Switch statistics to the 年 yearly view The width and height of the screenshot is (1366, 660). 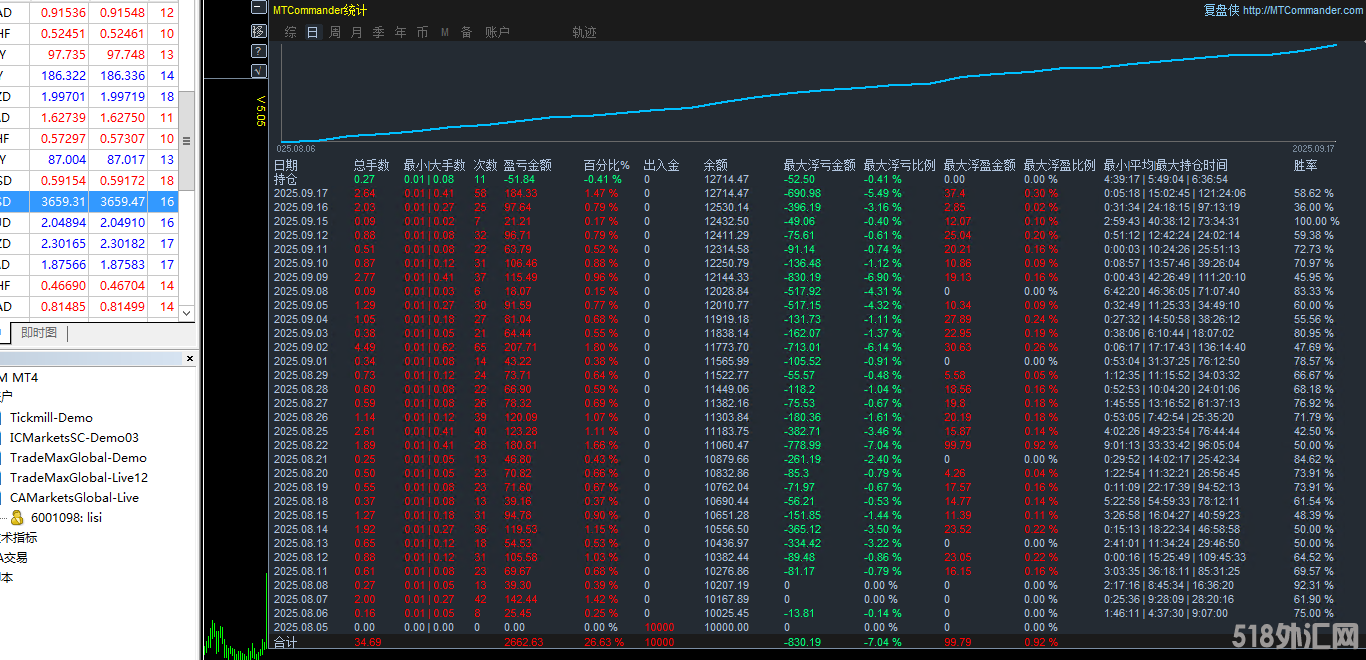point(400,31)
